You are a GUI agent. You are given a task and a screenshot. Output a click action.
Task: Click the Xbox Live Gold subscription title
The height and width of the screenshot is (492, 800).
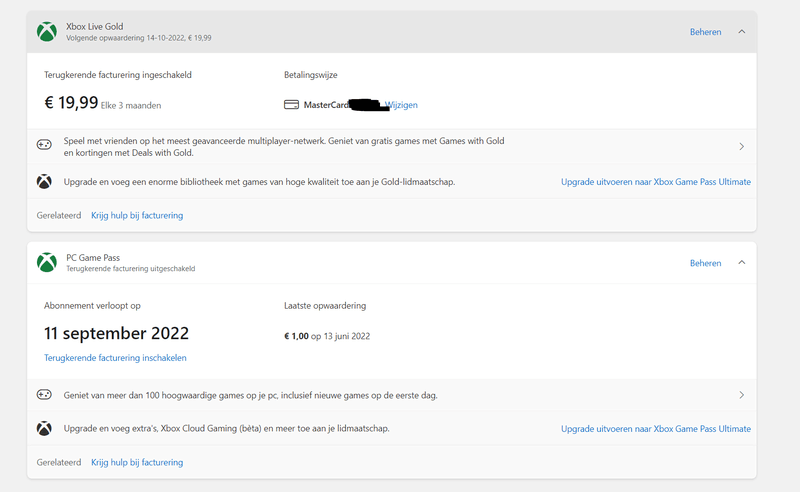coord(97,26)
